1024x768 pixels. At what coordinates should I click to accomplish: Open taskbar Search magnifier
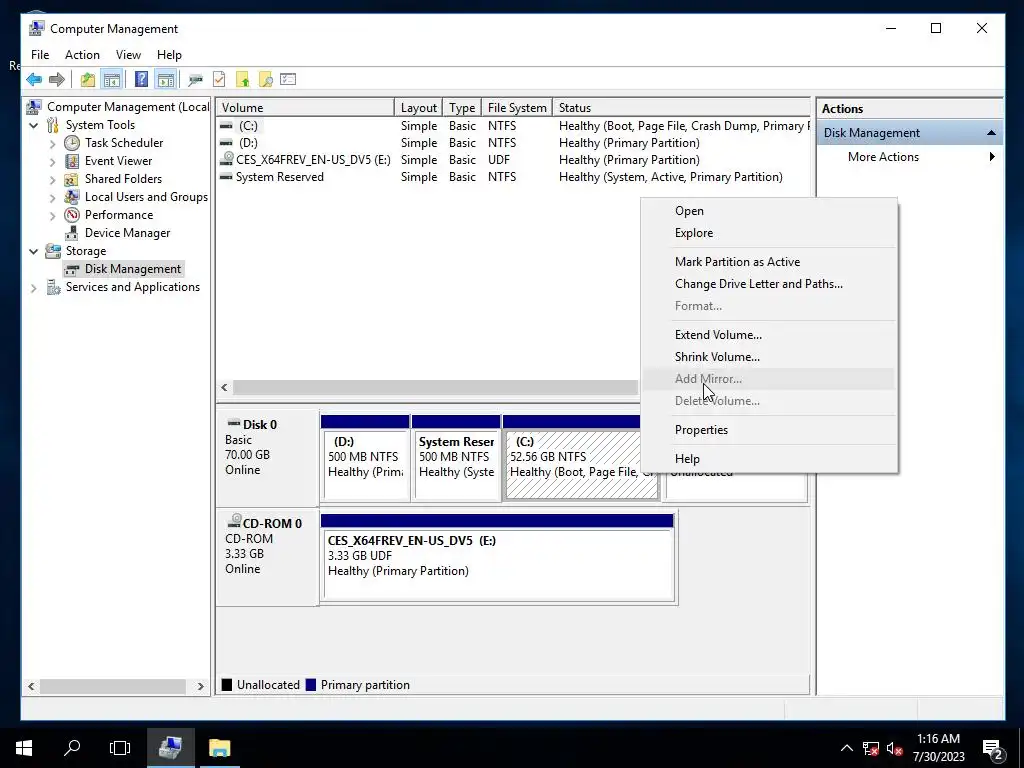click(x=72, y=748)
